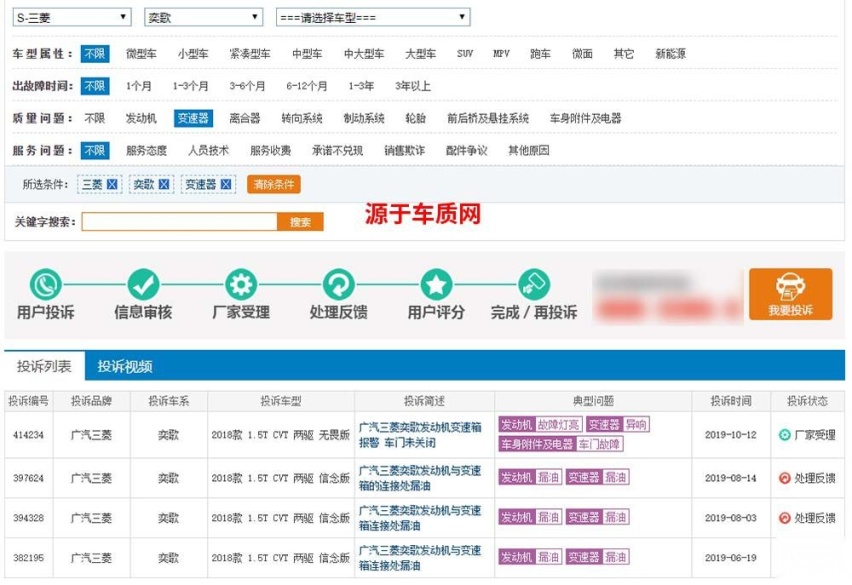Remove the 变速器 filter via its X
852x585 pixels.
click(x=226, y=184)
